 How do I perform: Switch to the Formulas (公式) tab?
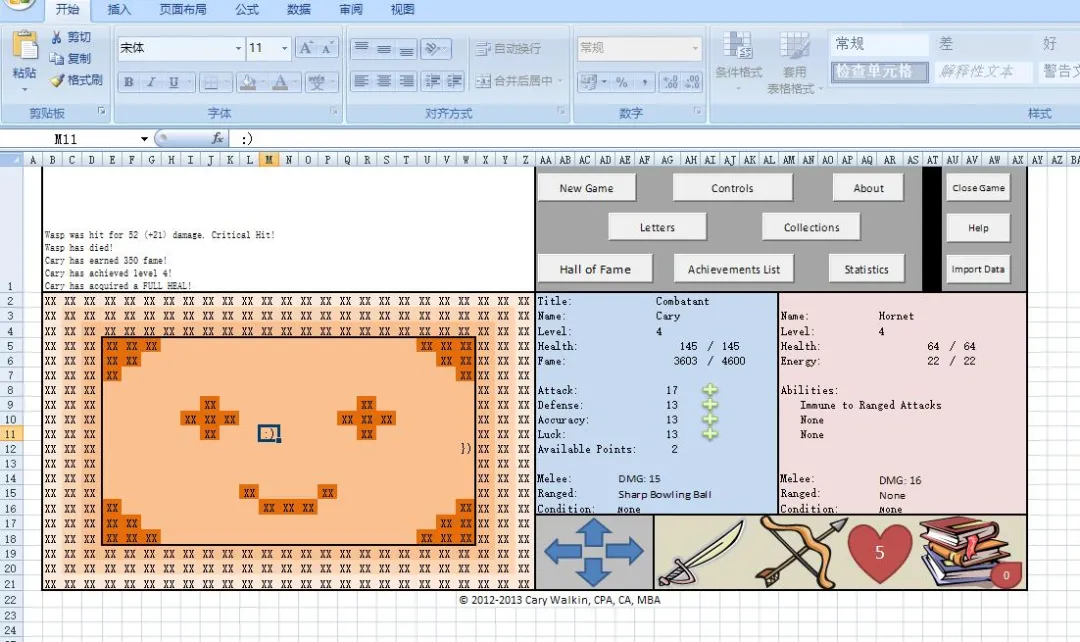pyautogui.click(x=247, y=9)
